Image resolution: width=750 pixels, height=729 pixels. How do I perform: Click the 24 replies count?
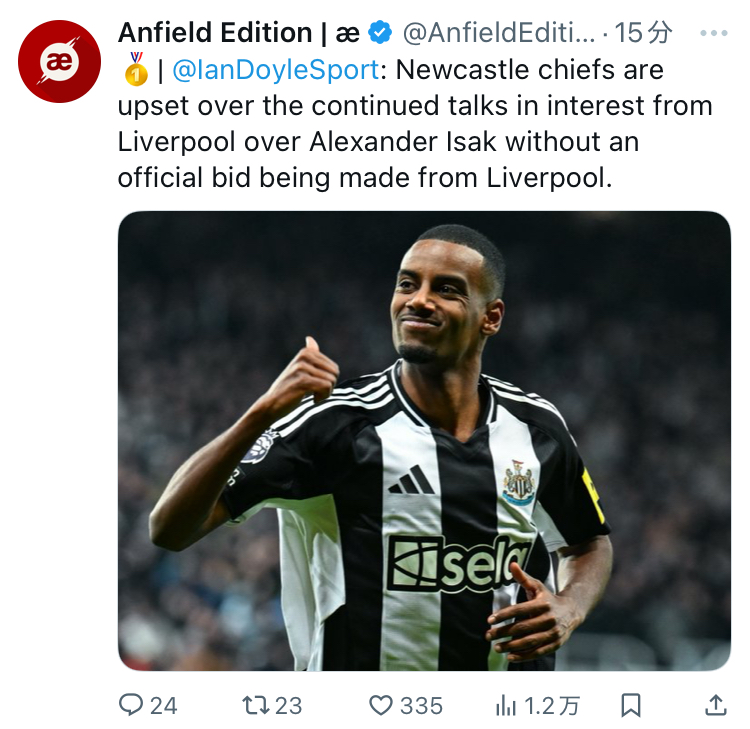164,706
